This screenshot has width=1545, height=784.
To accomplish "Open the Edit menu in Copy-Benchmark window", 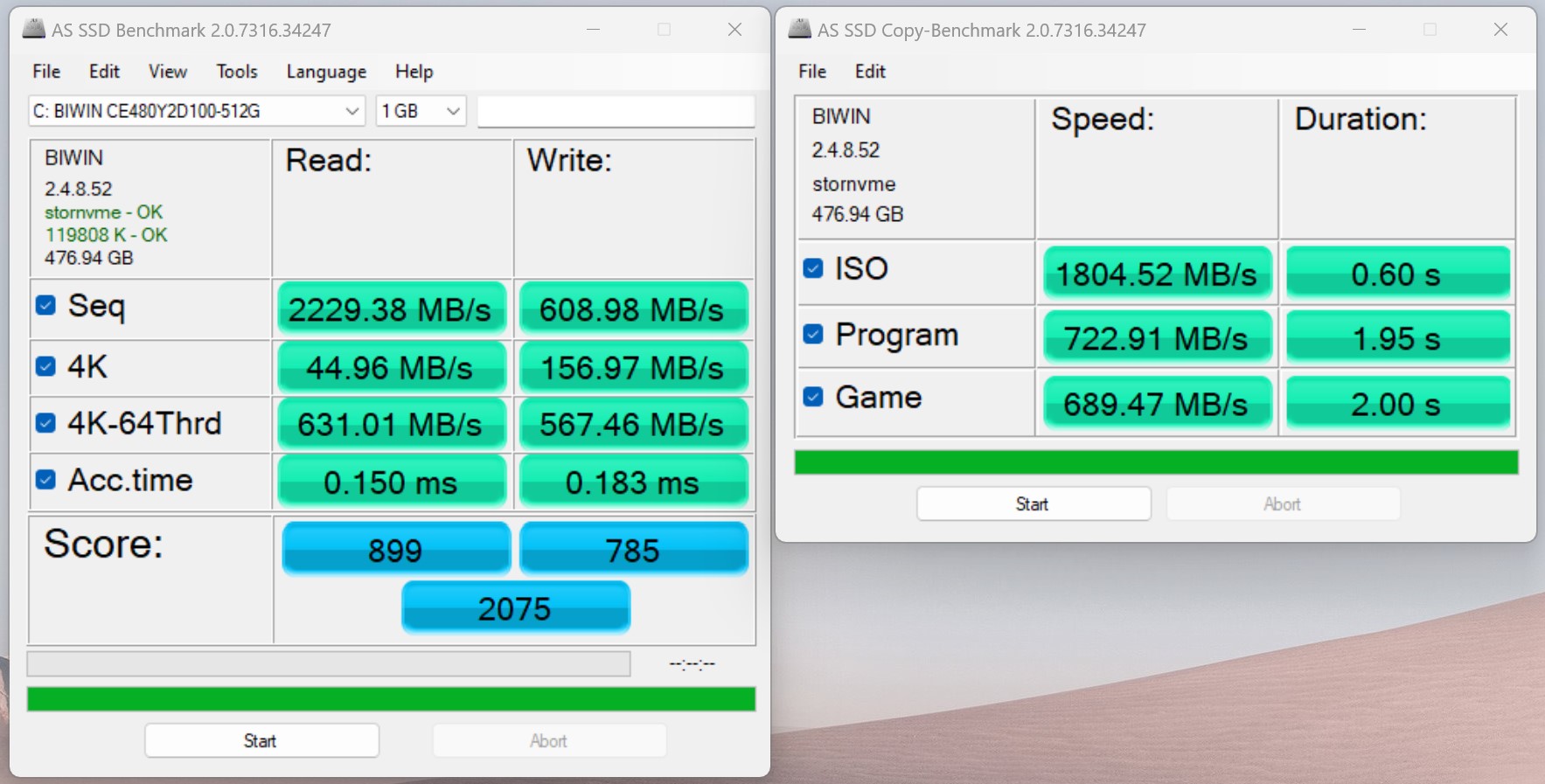I will pyautogui.click(x=869, y=72).
